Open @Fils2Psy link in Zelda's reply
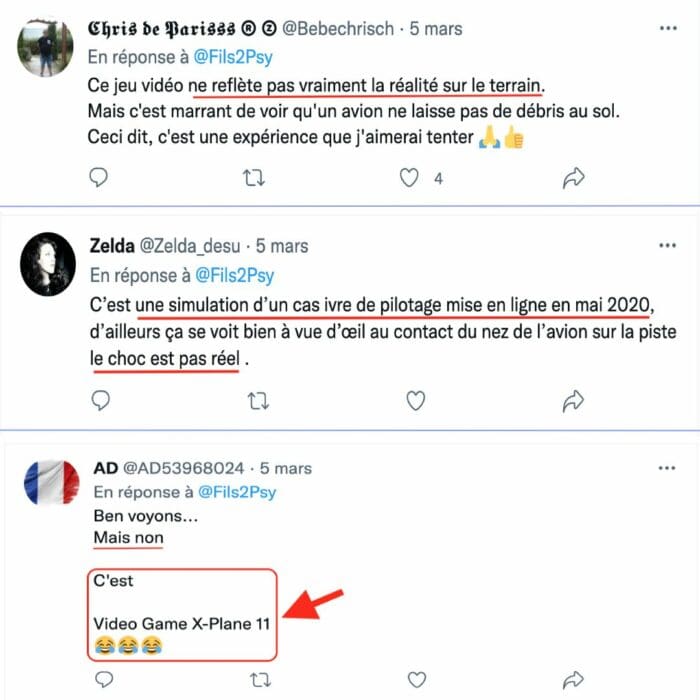 point(235,275)
